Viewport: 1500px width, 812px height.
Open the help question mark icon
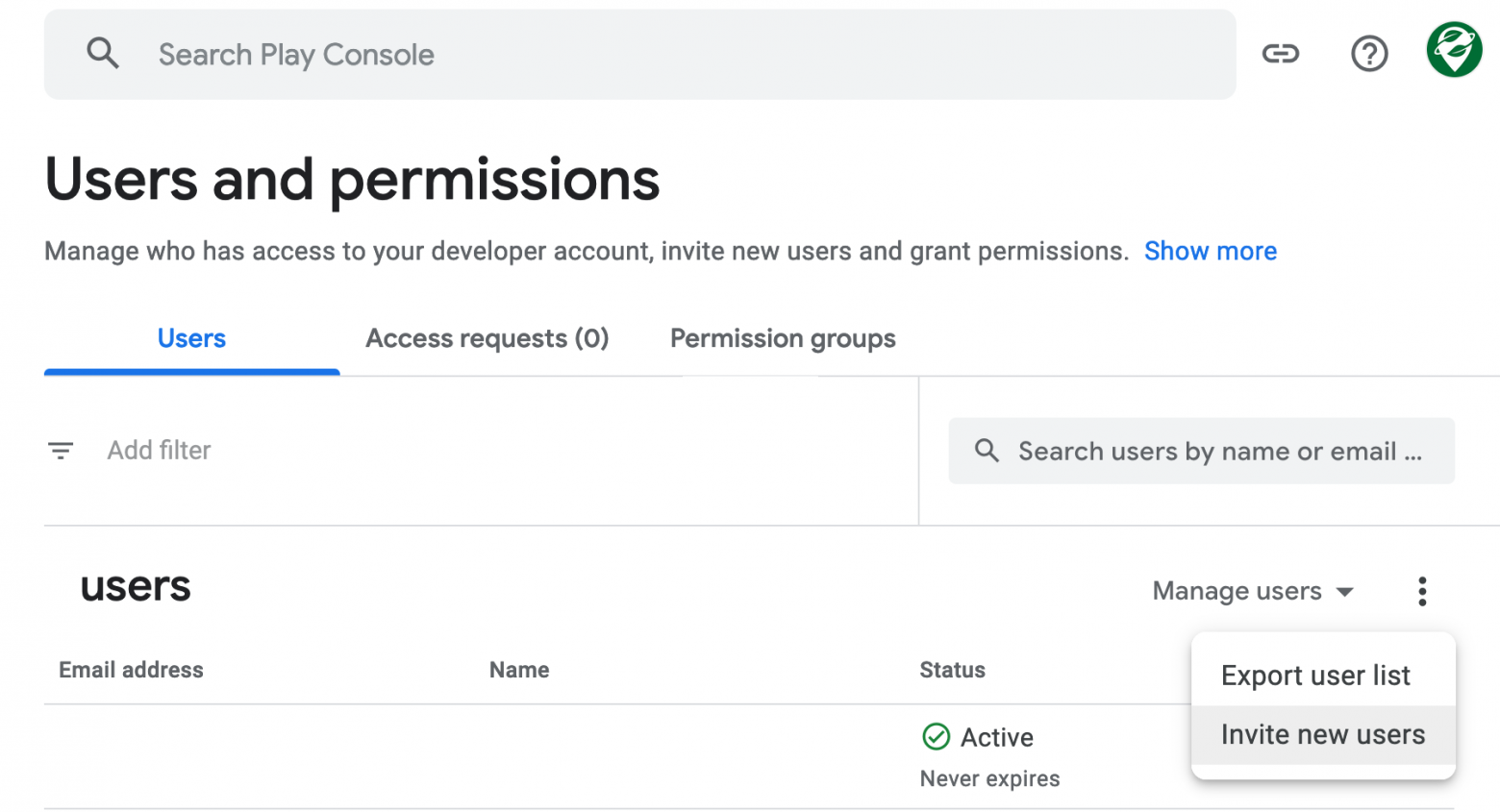pos(1369,54)
